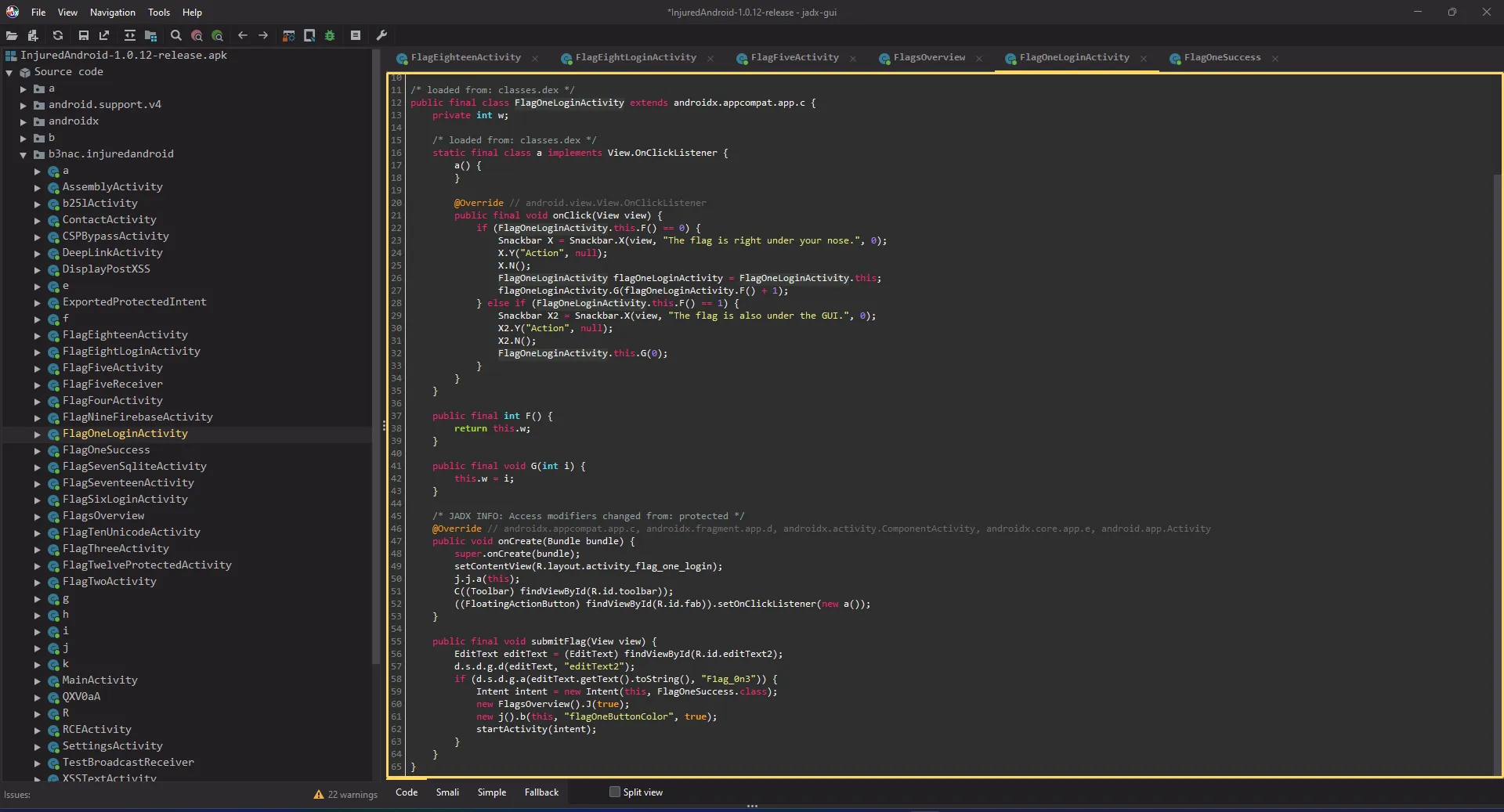This screenshot has width=1504, height=812.
Task: Open debugger using green bug icon
Action: 330,35
